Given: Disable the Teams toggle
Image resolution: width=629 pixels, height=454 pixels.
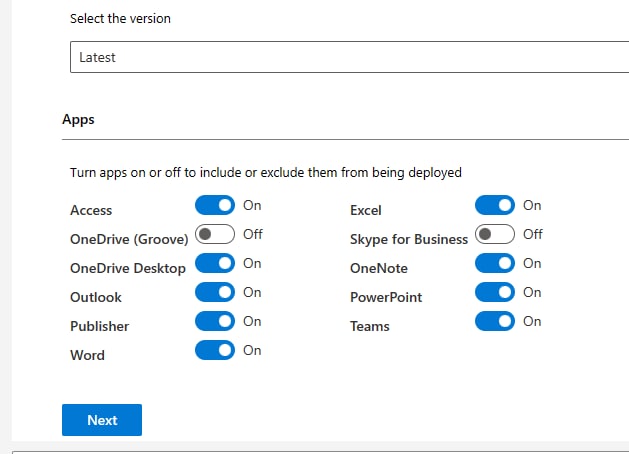Looking at the screenshot, I should 495,321.
